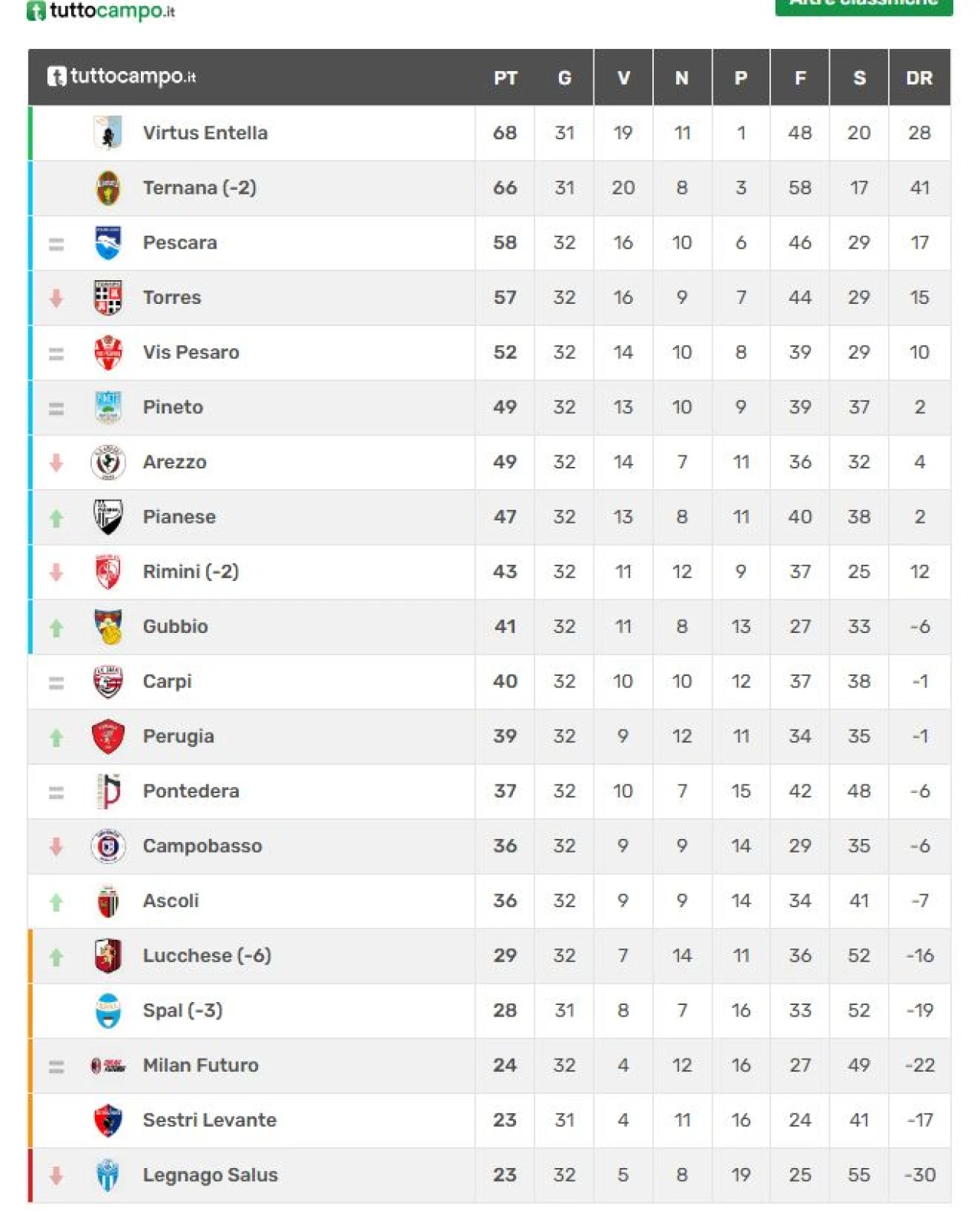Image resolution: width=980 pixels, height=1214 pixels.
Task: Open Pescara's dolphin crest icon
Action: tap(108, 243)
